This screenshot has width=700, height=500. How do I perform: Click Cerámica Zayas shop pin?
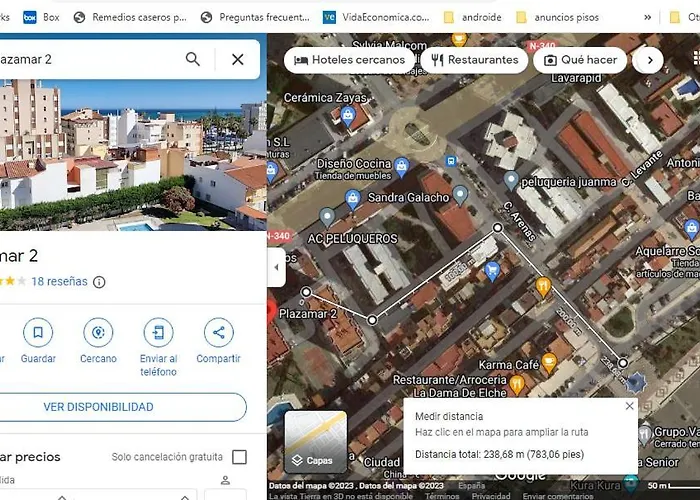click(348, 116)
